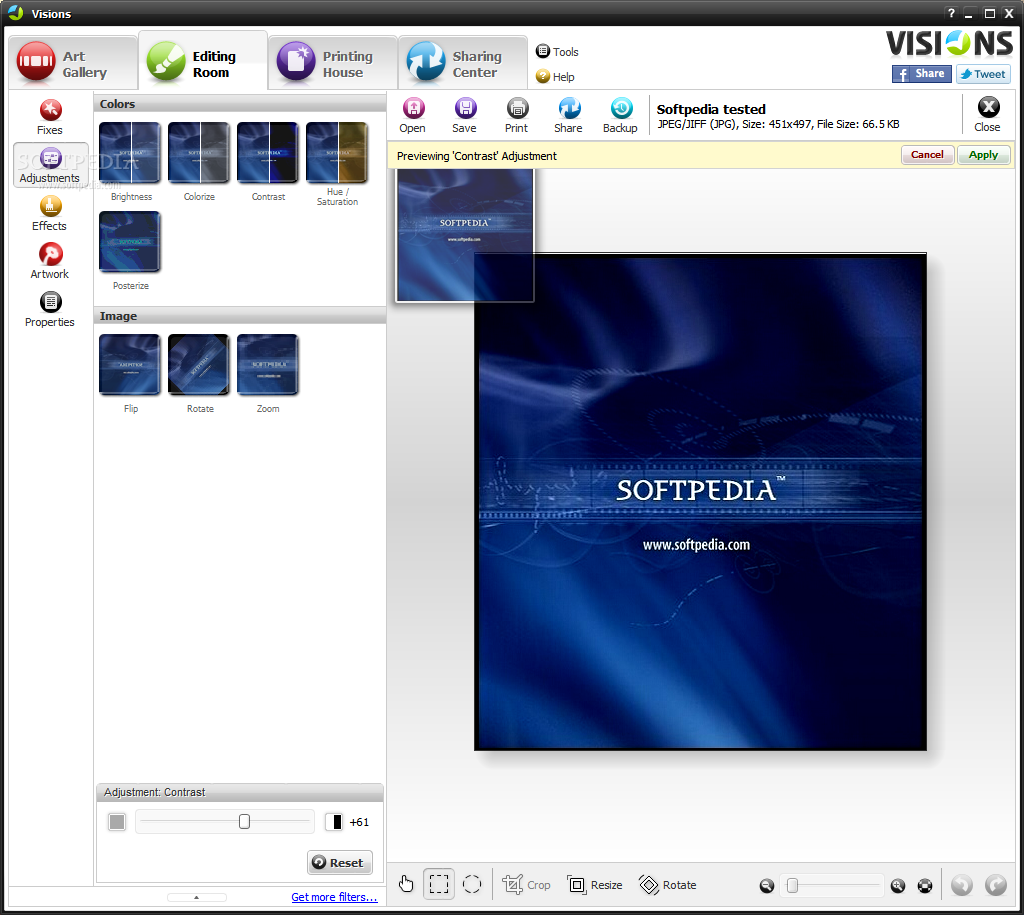Switch to Editing Room tab
This screenshot has height=915, width=1024.
[203, 61]
